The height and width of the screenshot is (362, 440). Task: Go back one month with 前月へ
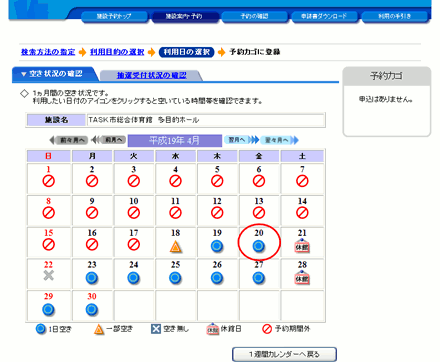[109, 140]
